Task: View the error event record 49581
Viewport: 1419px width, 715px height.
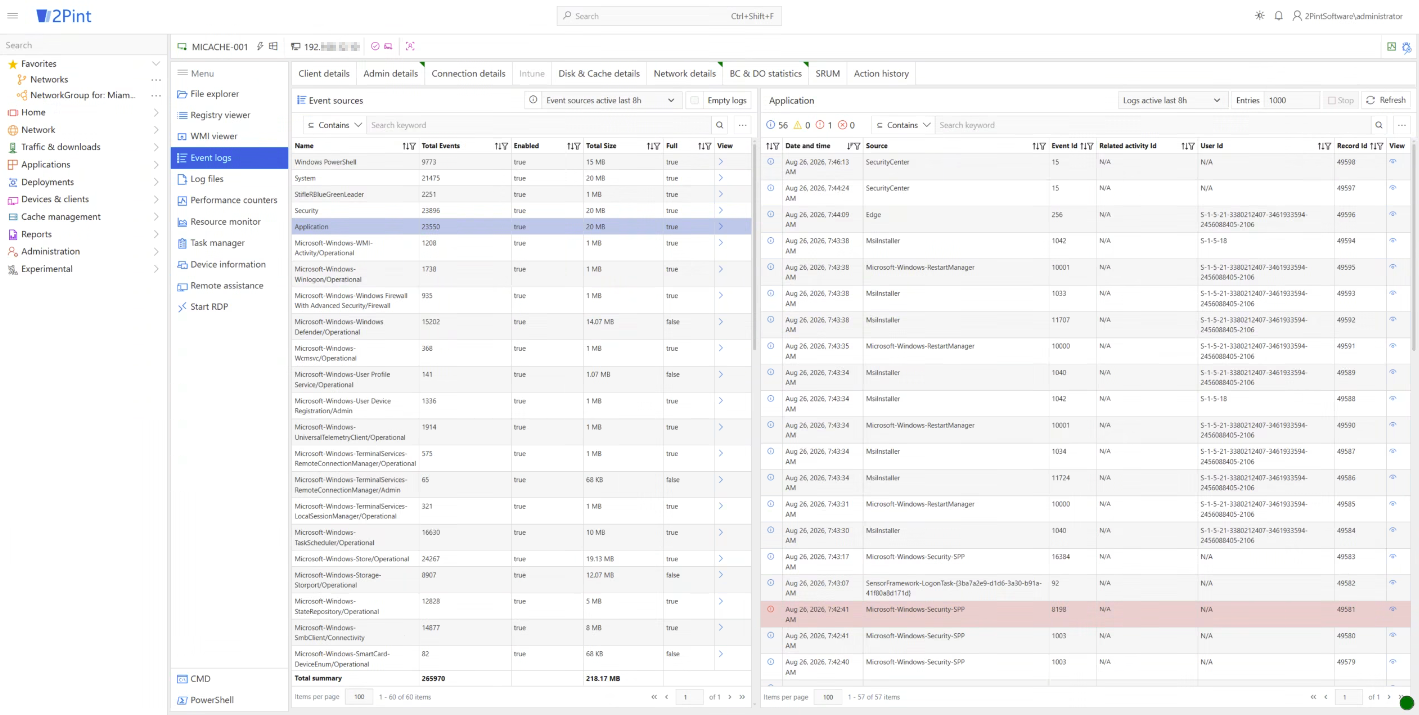Action: (x=1394, y=609)
